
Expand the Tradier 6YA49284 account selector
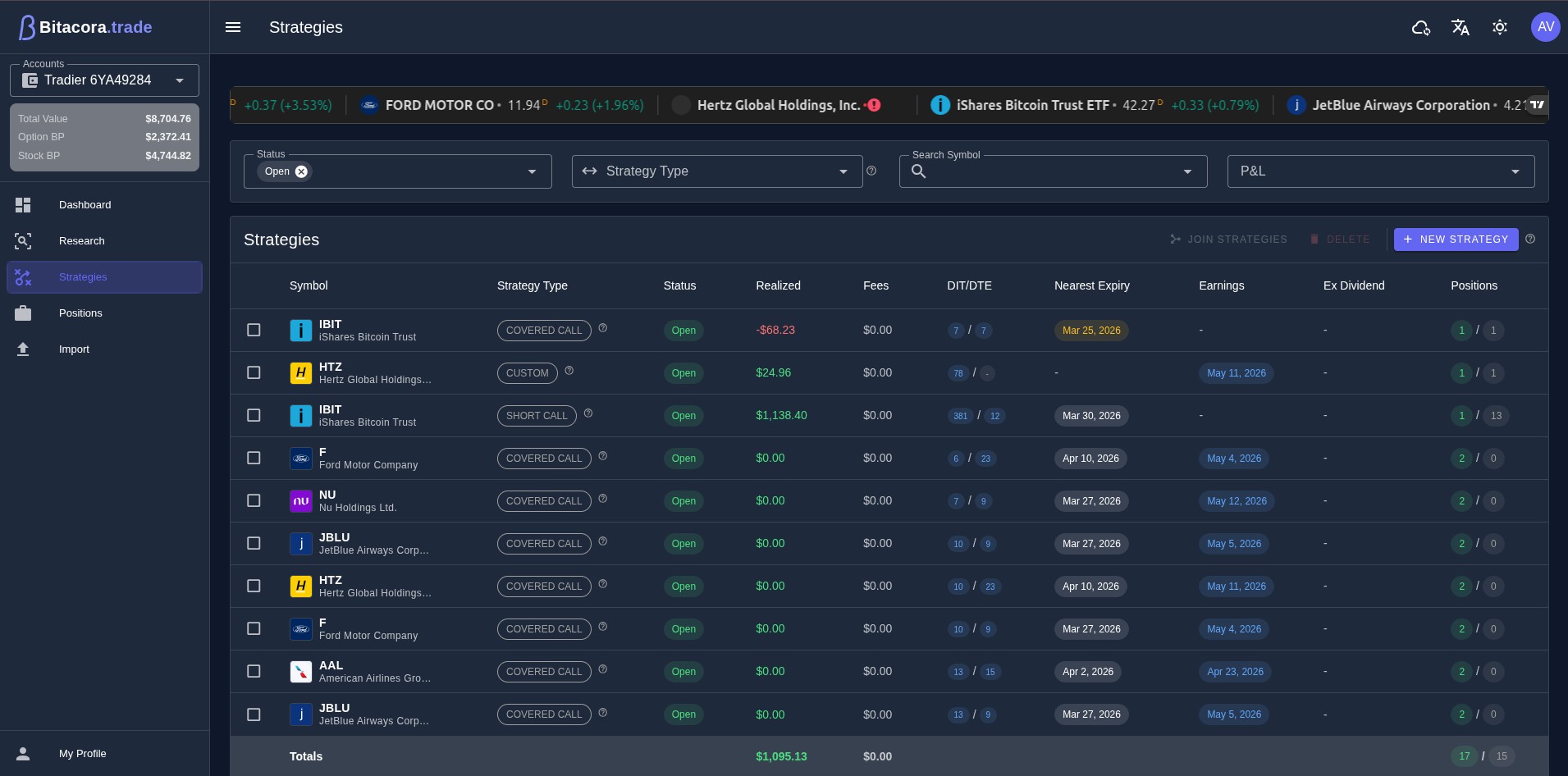(x=180, y=80)
